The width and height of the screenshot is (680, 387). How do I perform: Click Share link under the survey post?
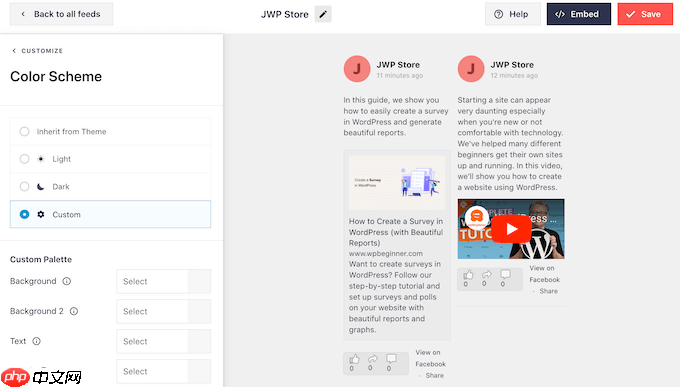coord(435,375)
